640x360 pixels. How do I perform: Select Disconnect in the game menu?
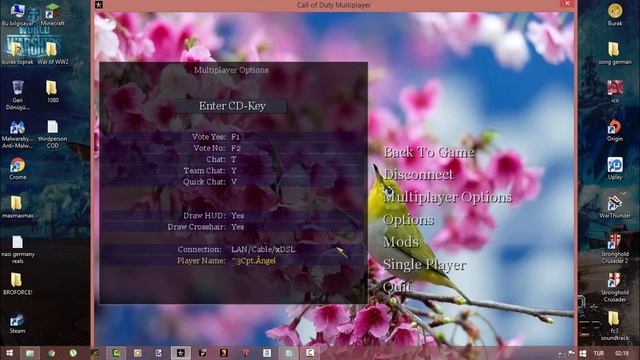click(418, 175)
